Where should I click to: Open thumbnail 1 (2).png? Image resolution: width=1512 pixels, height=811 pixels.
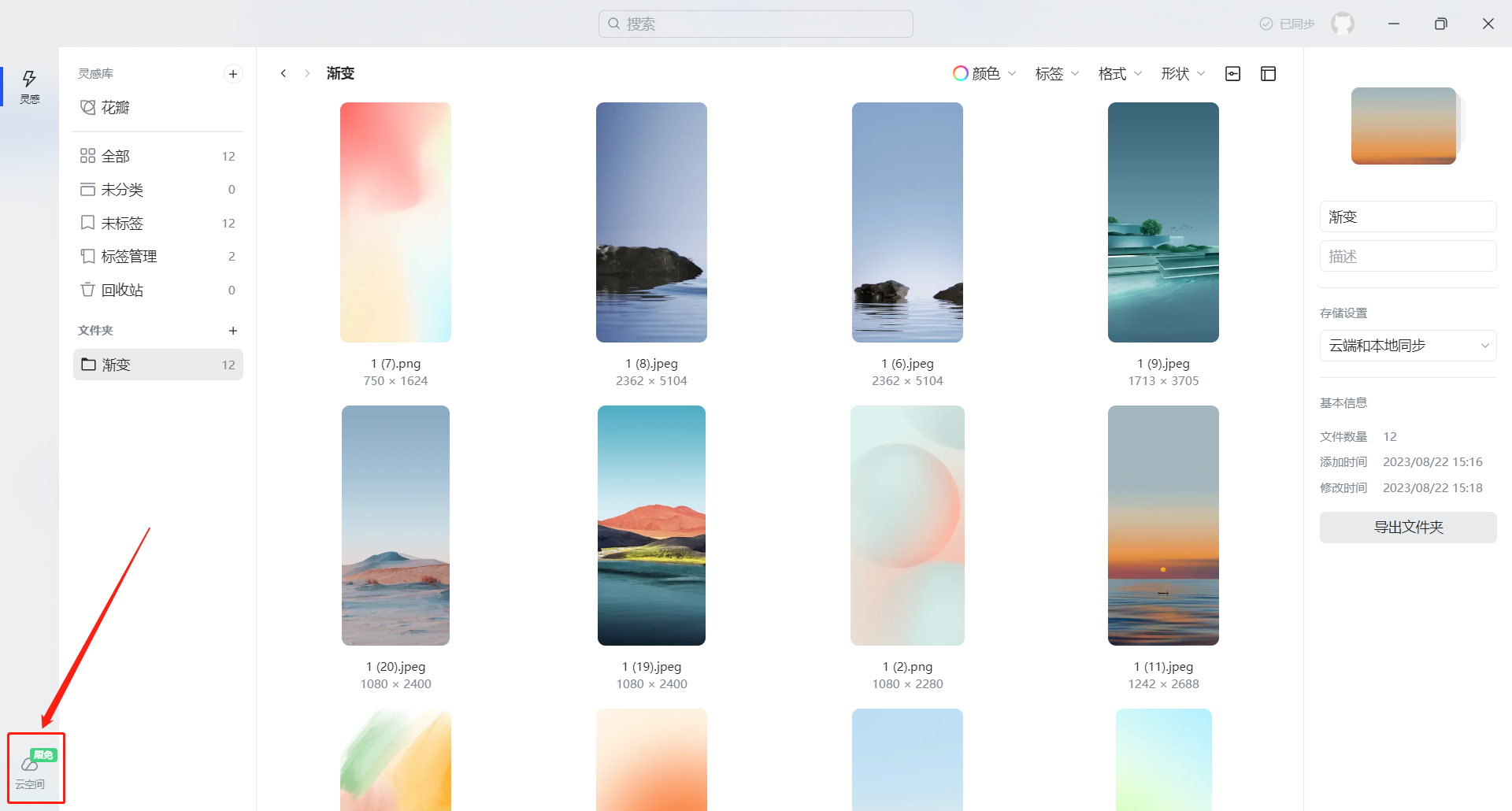pyautogui.click(x=907, y=525)
